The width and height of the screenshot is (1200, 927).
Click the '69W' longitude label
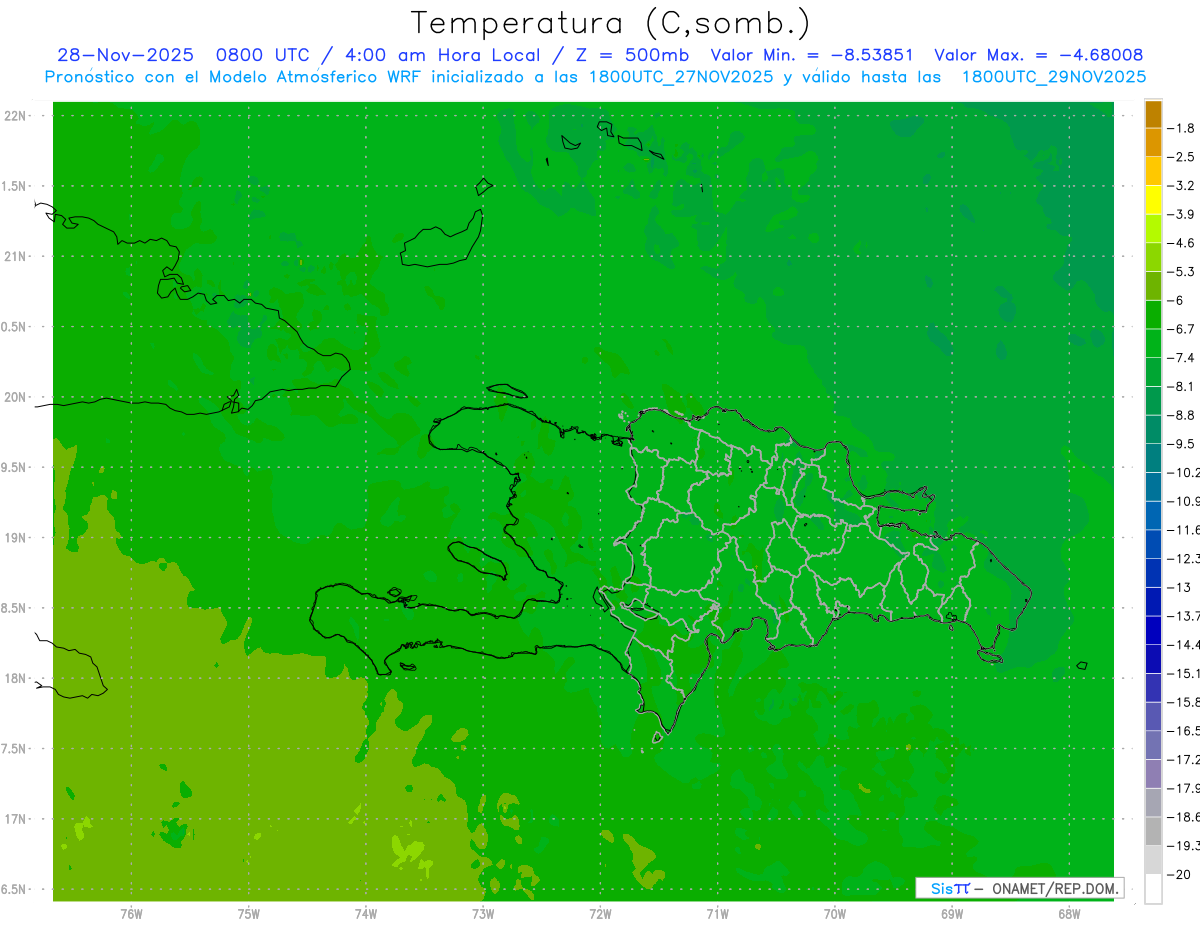click(951, 913)
